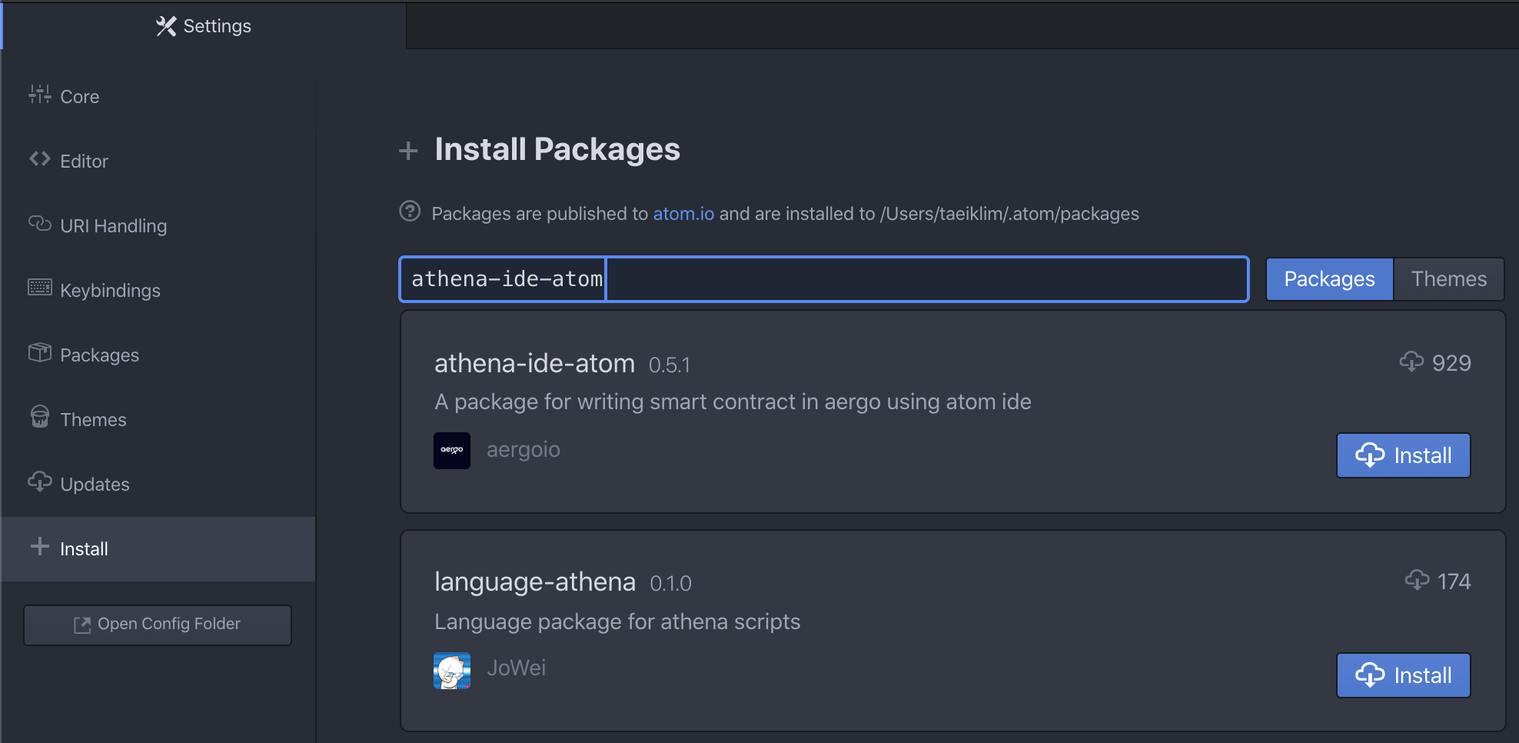Screen dimensions: 1519x743
Task: Click the URI Handling link icon
Action: coord(40,224)
